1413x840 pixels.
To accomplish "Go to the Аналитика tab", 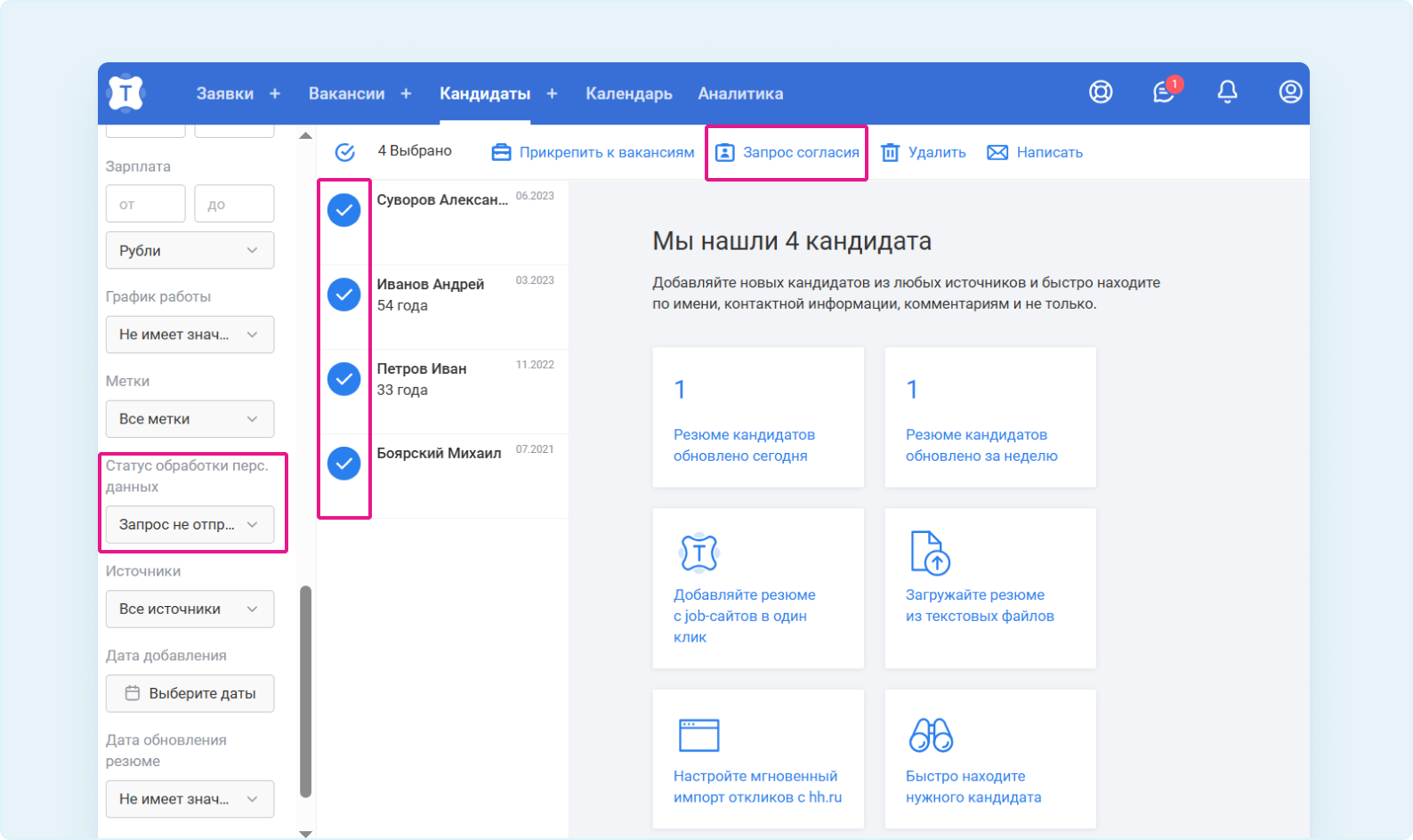I will point(740,93).
